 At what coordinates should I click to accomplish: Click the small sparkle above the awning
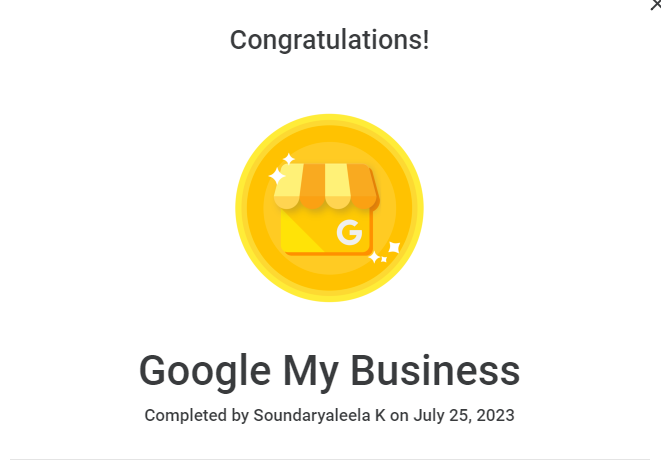pyautogui.click(x=289, y=158)
